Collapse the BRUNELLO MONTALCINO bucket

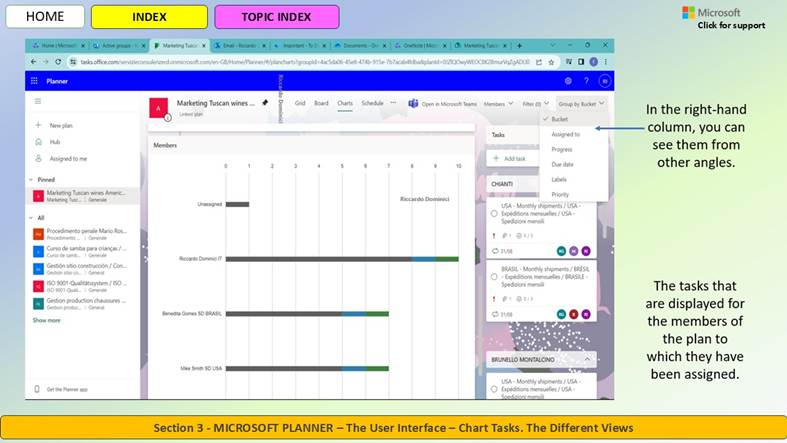587,359
